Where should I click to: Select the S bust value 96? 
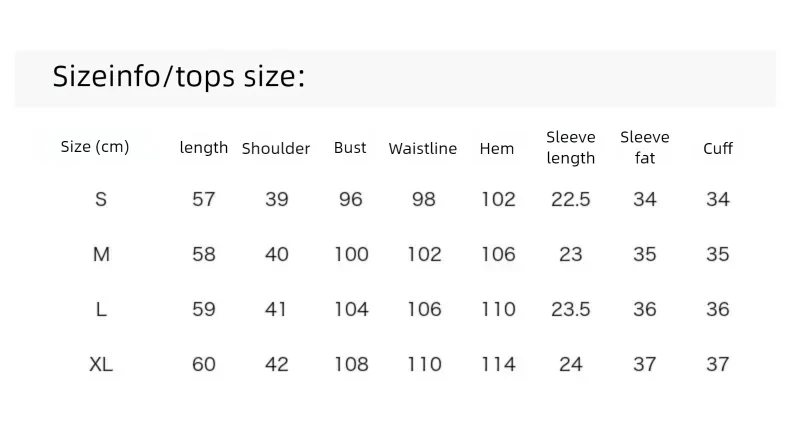(351, 199)
